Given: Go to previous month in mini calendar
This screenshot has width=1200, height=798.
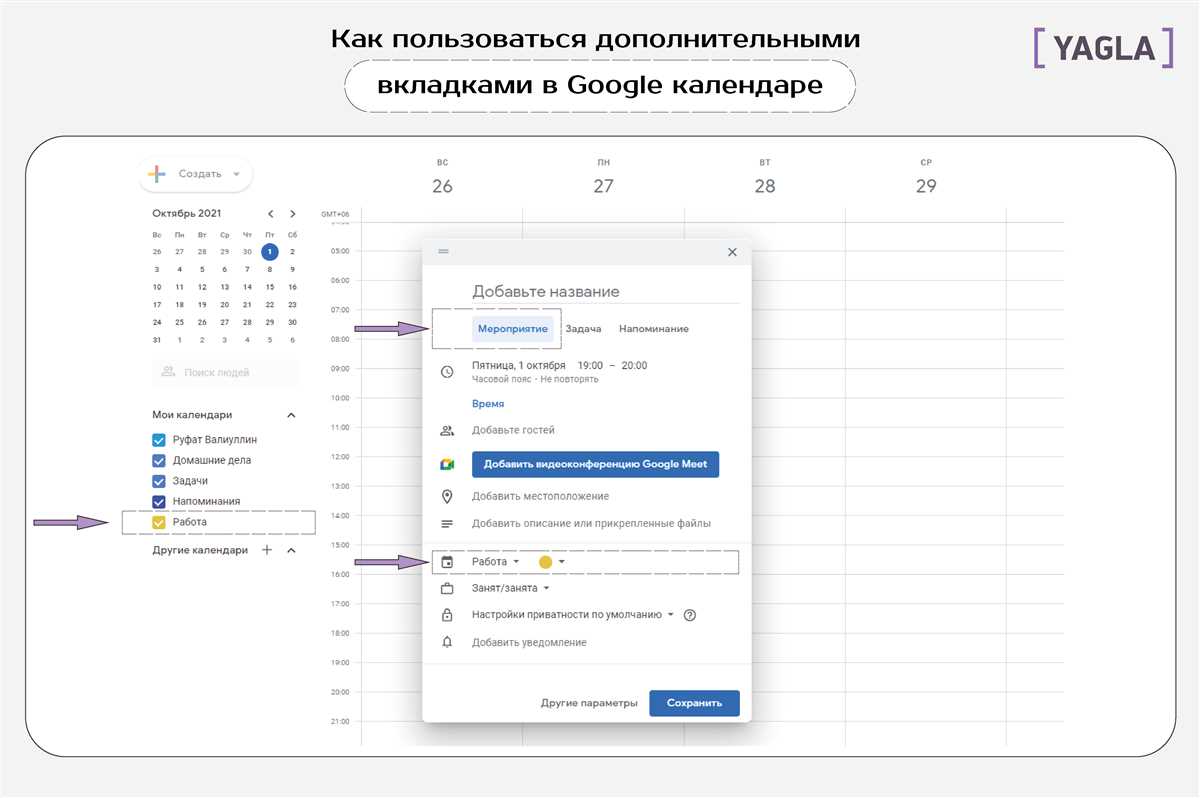Looking at the screenshot, I should [270, 213].
